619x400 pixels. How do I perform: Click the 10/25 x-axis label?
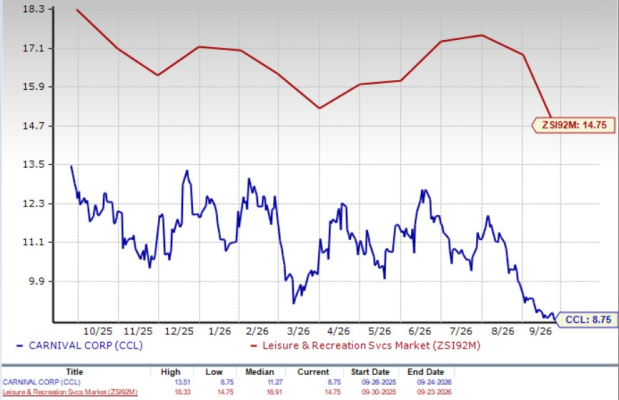98,331
